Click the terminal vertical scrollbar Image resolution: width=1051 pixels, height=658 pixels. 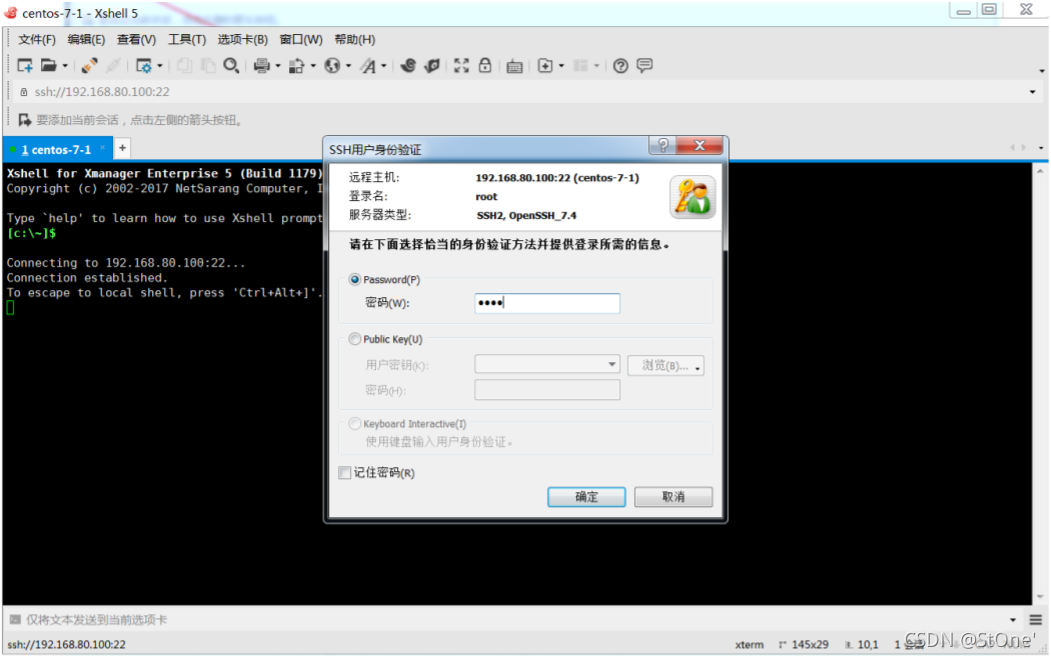pyautogui.click(x=1040, y=383)
